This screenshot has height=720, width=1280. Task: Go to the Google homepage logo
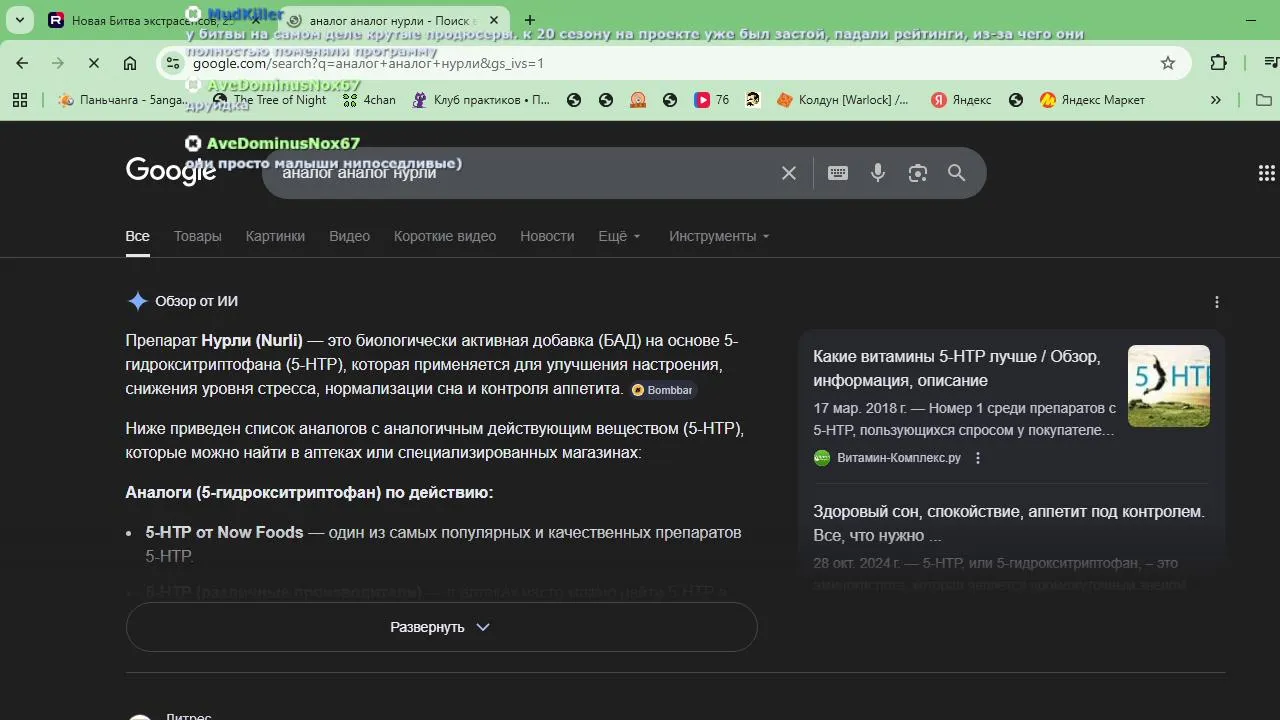point(171,172)
